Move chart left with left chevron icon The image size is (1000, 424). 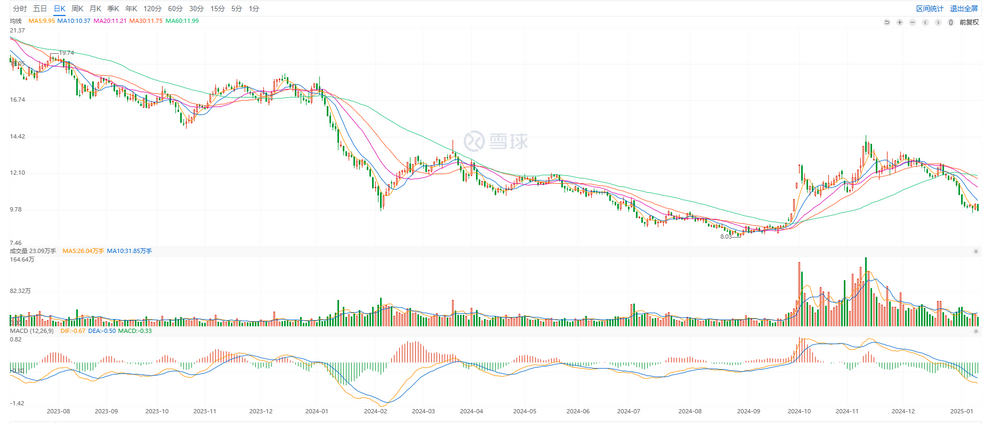coord(925,22)
